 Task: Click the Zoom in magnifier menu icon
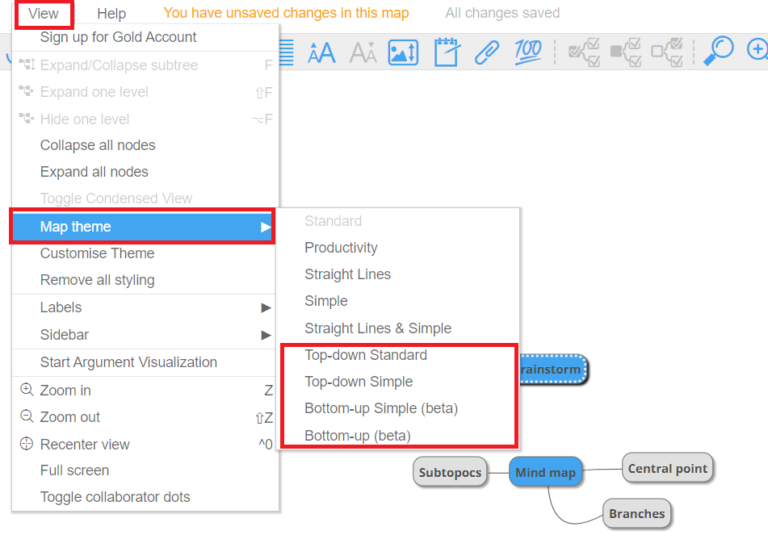coord(26,390)
